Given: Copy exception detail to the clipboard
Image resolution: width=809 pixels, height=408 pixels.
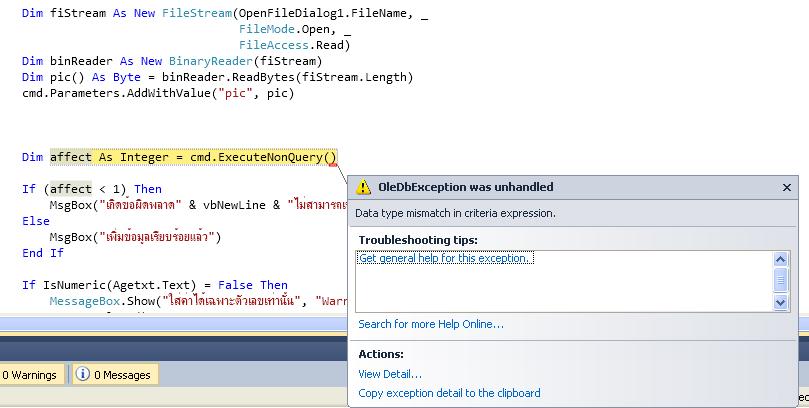Looking at the screenshot, I should (449, 393).
